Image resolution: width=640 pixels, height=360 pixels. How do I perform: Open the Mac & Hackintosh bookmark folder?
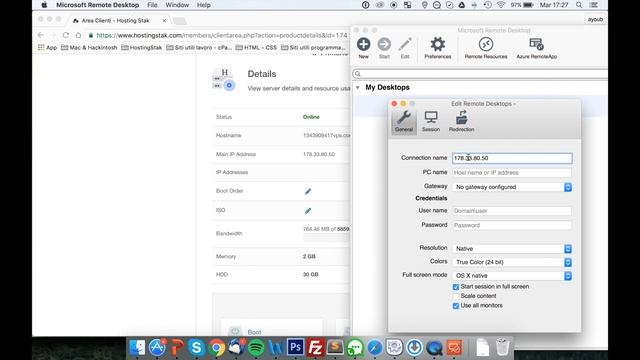89,47
